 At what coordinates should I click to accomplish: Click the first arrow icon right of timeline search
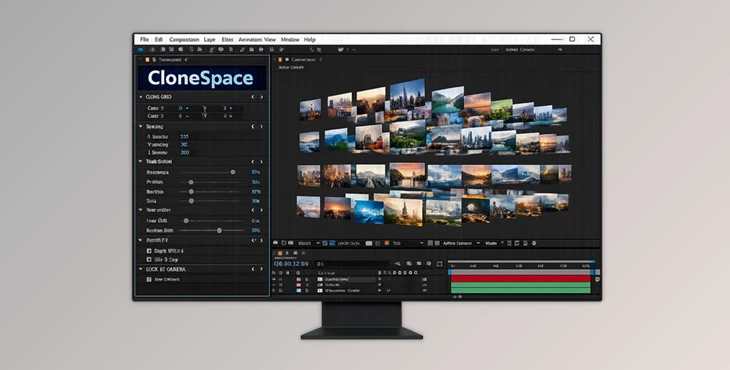click(x=398, y=264)
